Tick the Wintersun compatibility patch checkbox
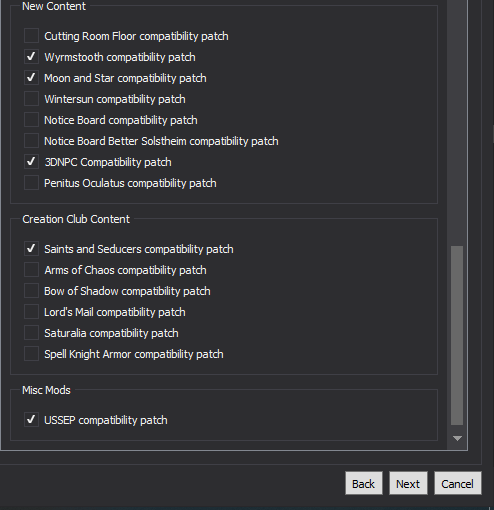This screenshot has height=510, width=494. point(31,99)
